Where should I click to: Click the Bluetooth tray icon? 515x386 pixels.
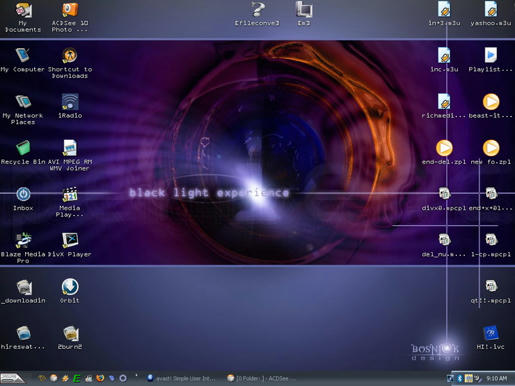click(x=459, y=378)
